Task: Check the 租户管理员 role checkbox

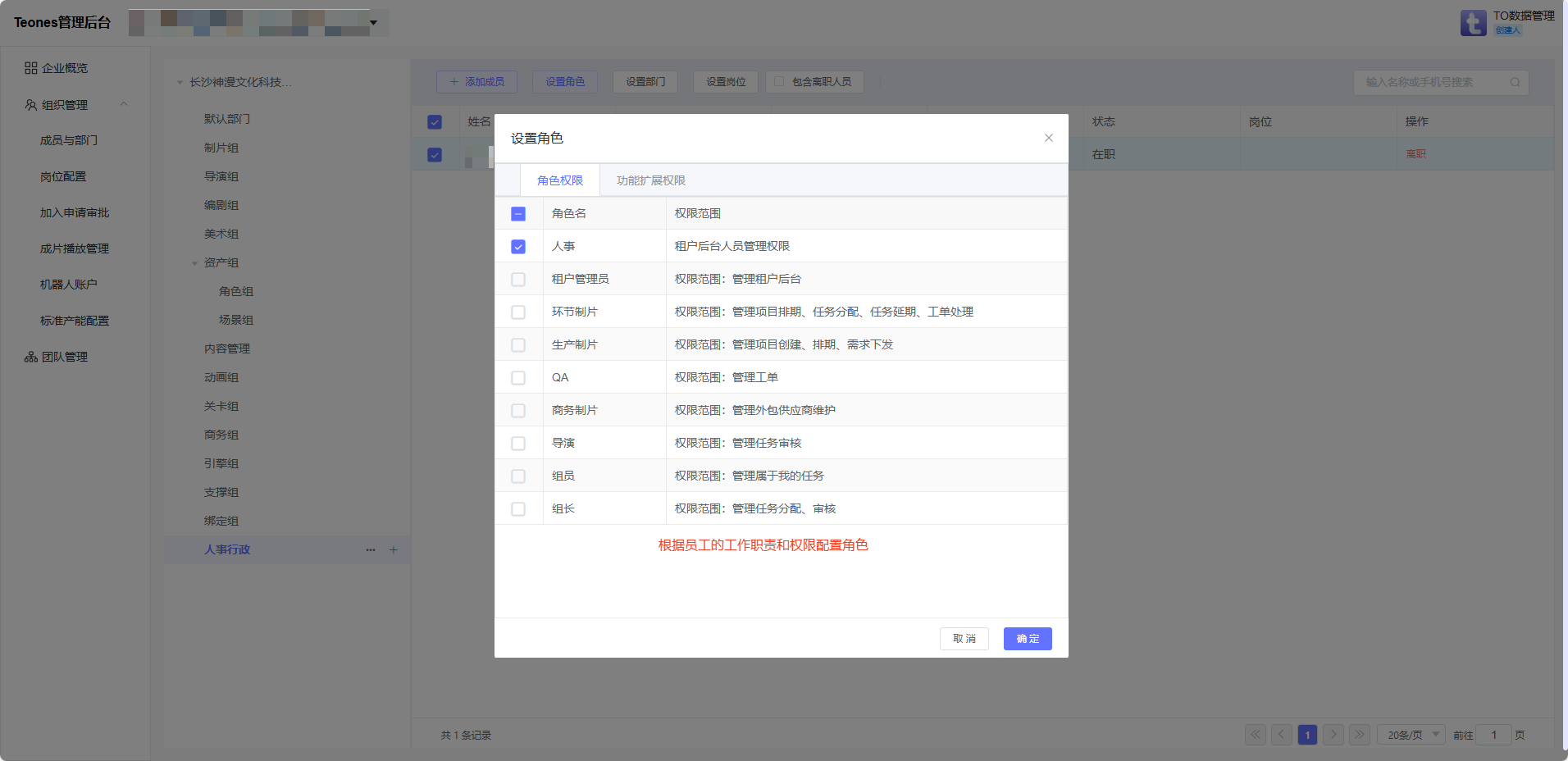Action: pos(518,280)
